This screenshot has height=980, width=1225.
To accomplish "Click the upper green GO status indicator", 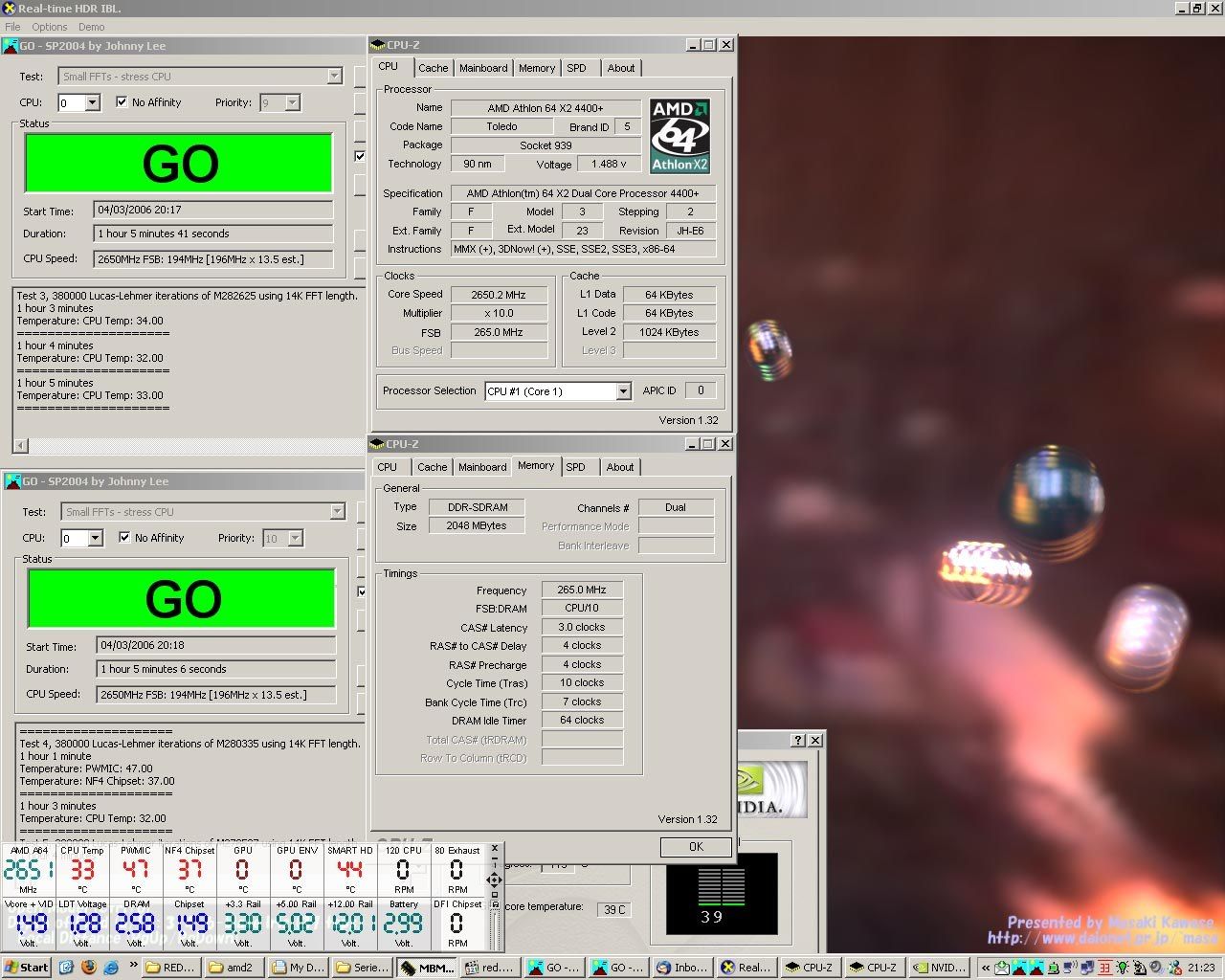I will tap(179, 164).
